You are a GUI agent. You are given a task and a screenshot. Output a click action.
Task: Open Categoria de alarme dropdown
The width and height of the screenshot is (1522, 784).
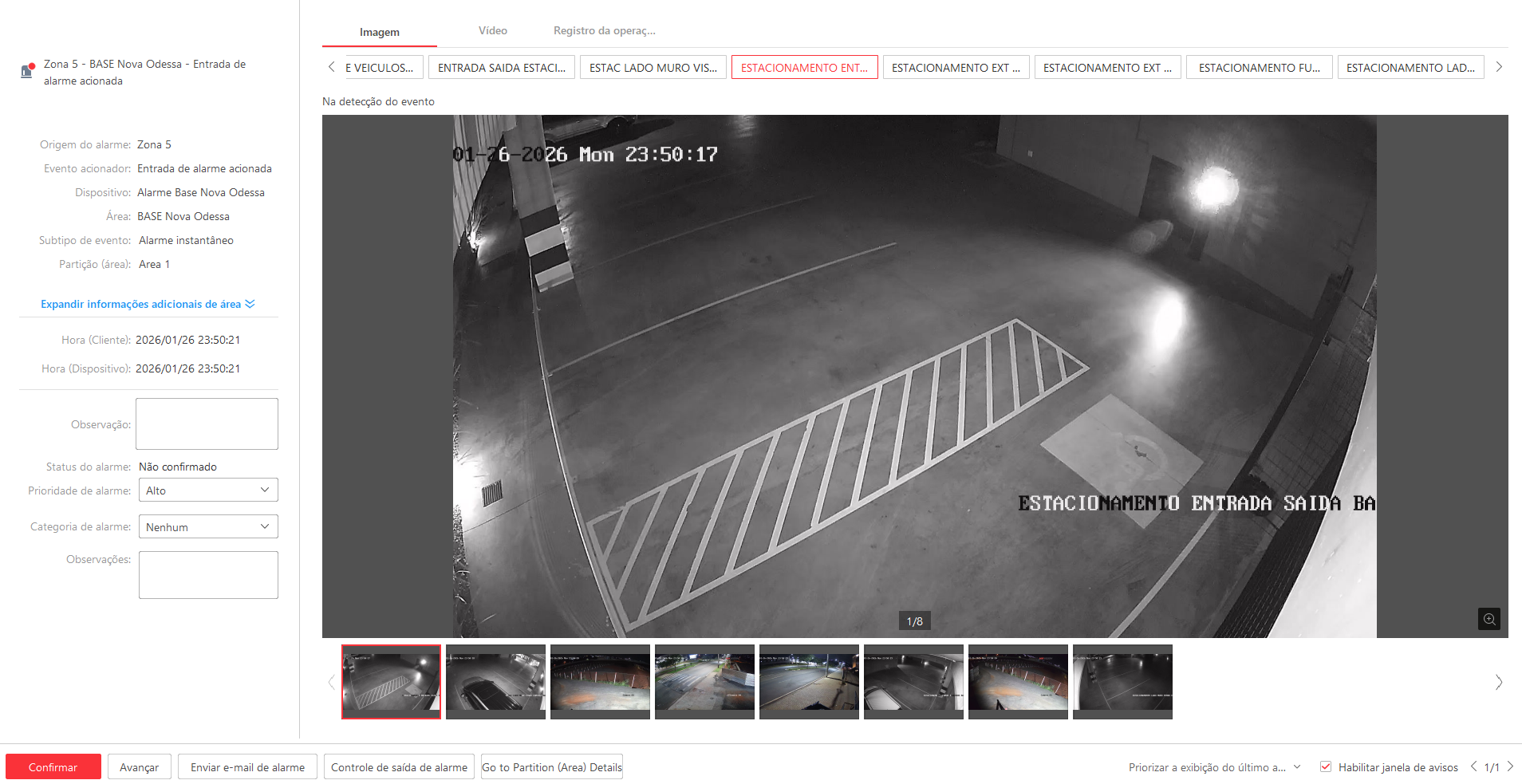(x=208, y=526)
